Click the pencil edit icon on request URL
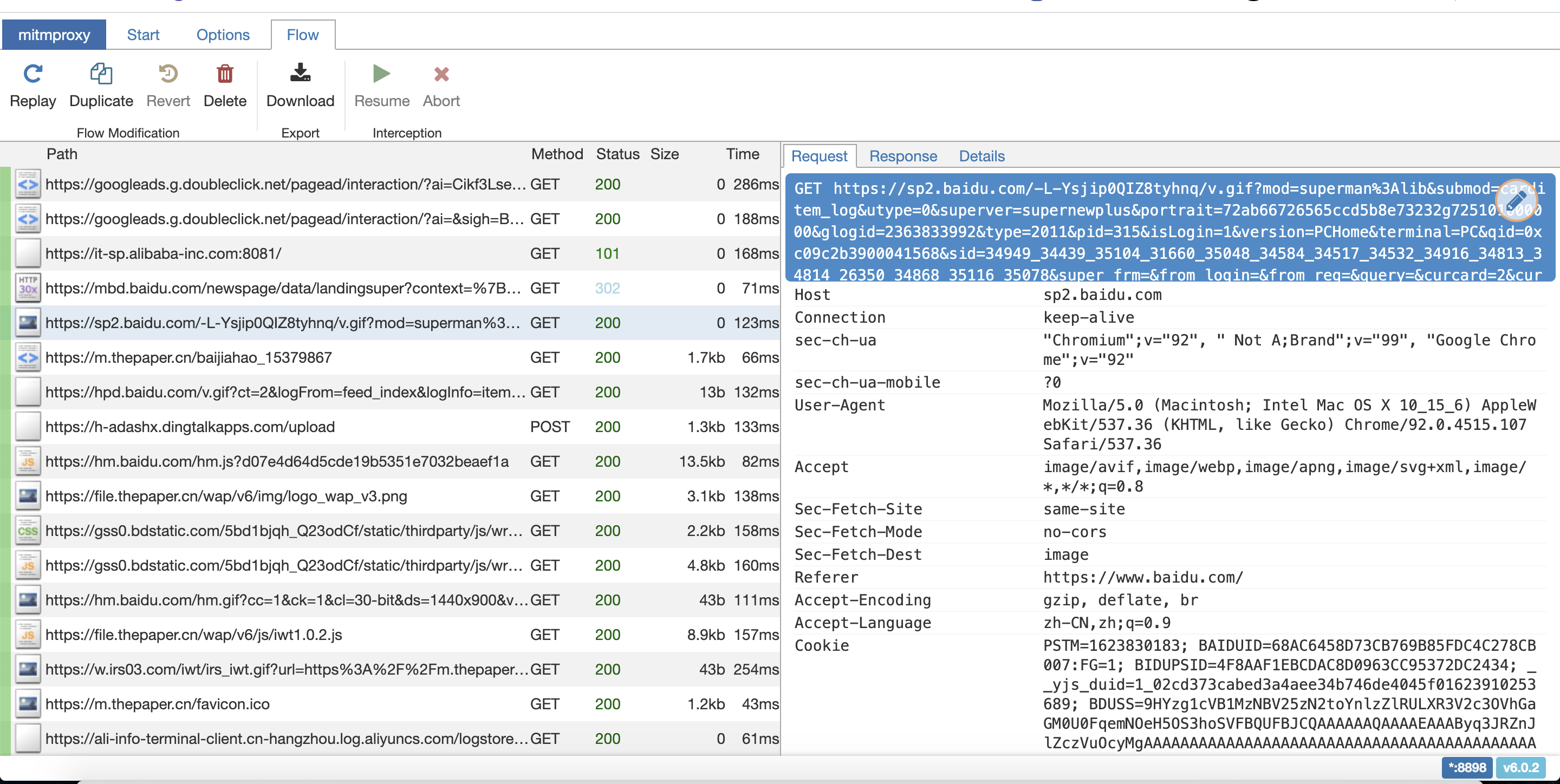This screenshot has height=784, width=1560. [x=1516, y=199]
